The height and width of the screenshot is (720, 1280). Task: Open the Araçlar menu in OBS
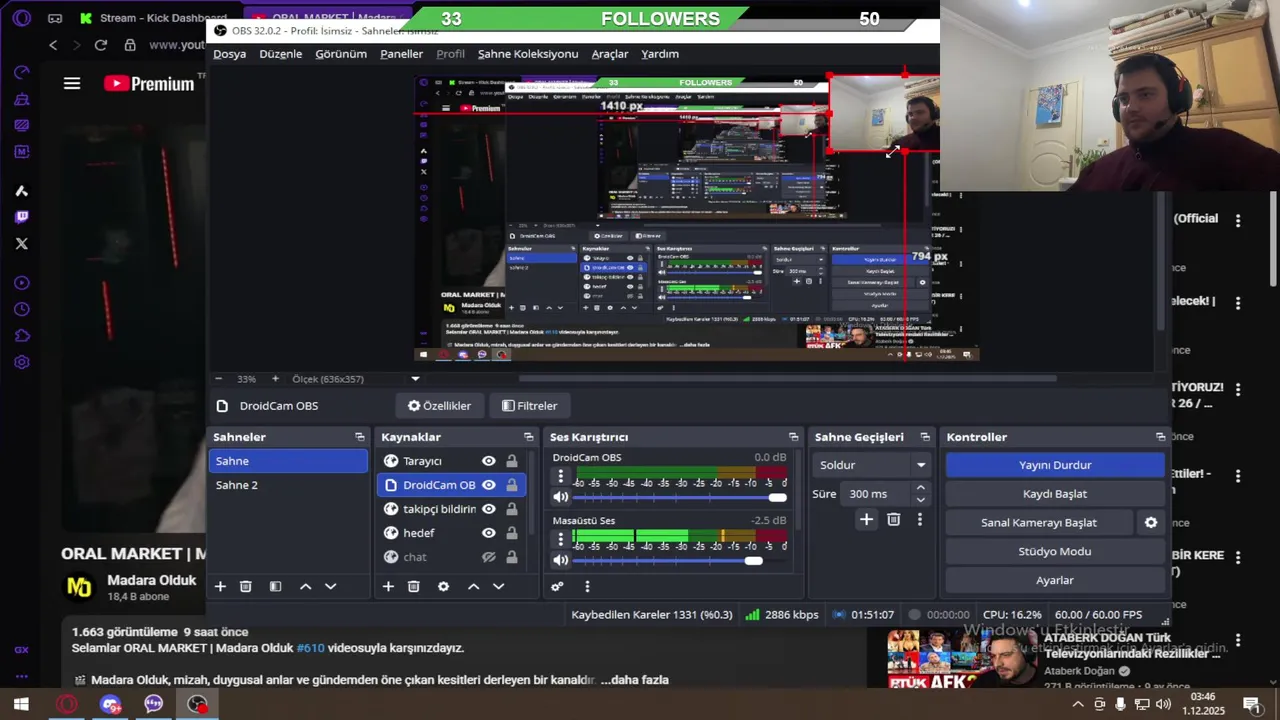coord(610,54)
